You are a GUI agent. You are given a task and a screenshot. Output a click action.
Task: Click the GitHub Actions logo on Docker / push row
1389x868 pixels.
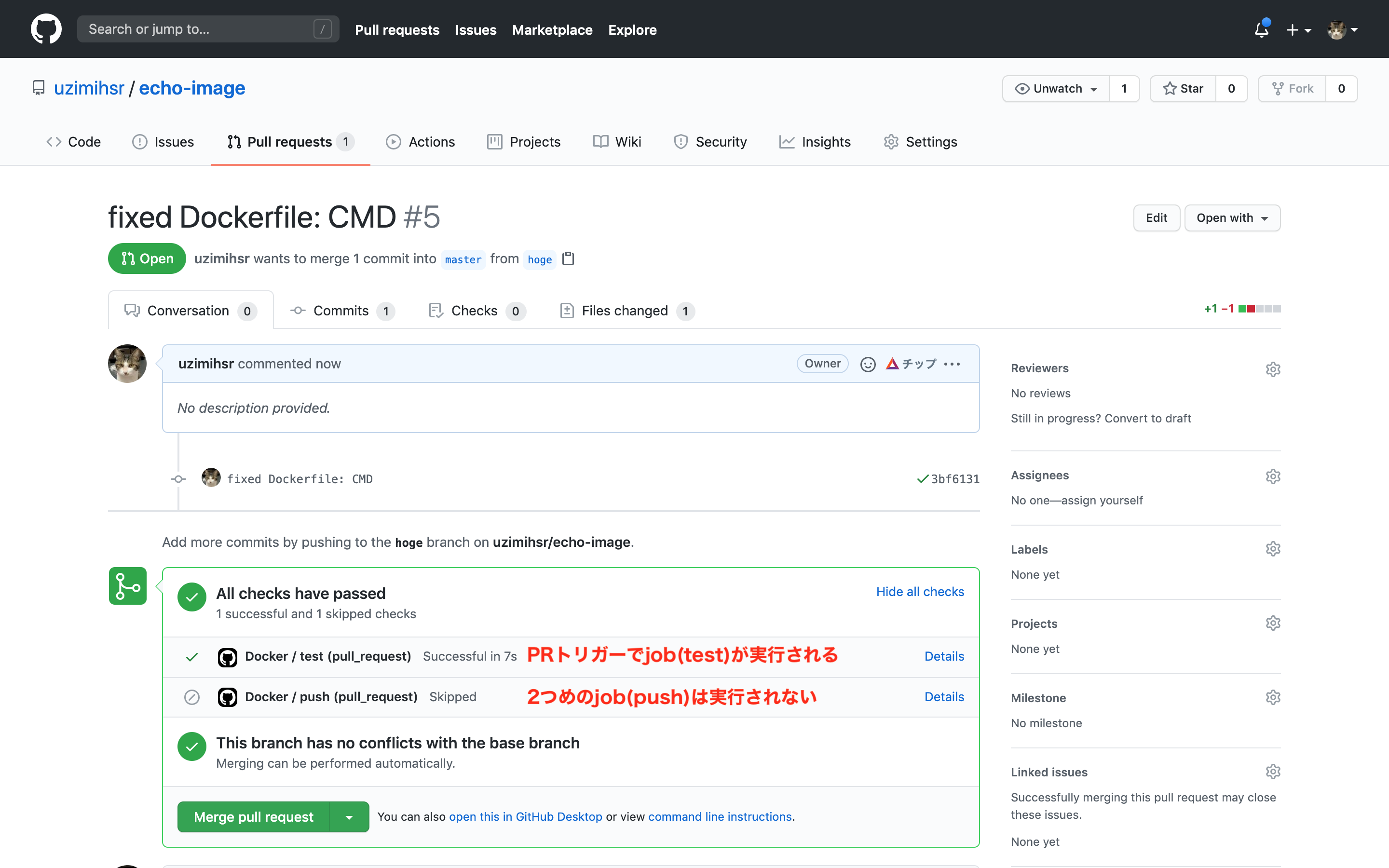click(x=227, y=697)
